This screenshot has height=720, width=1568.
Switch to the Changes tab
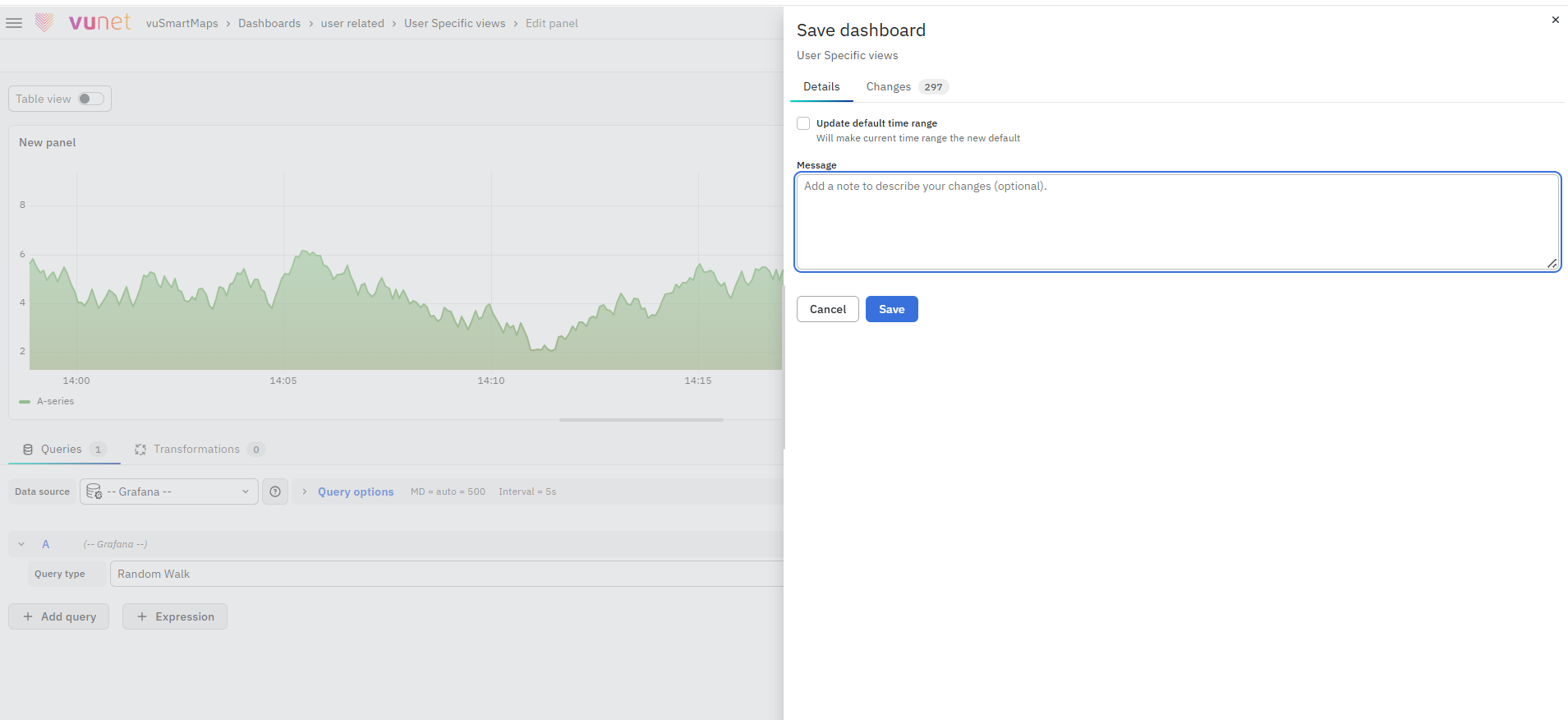coord(908,86)
